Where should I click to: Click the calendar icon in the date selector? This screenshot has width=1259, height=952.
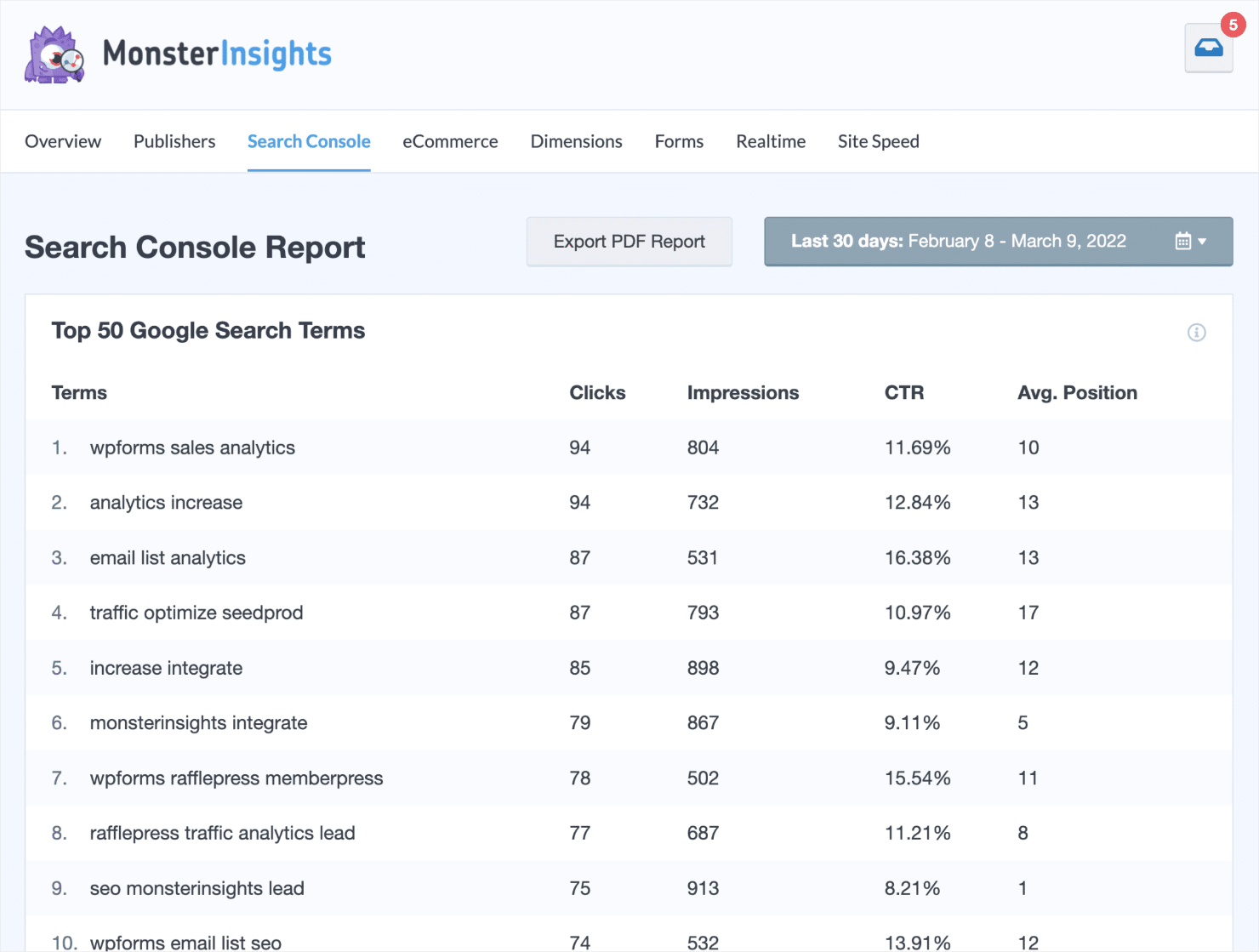click(1184, 241)
